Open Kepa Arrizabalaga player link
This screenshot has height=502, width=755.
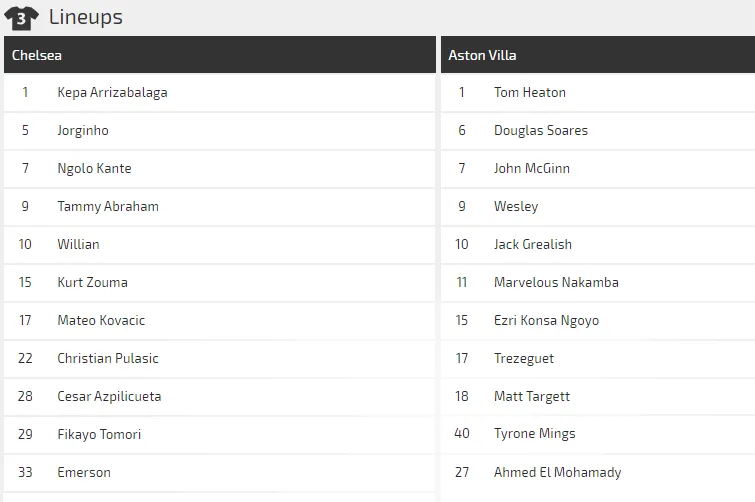point(112,92)
